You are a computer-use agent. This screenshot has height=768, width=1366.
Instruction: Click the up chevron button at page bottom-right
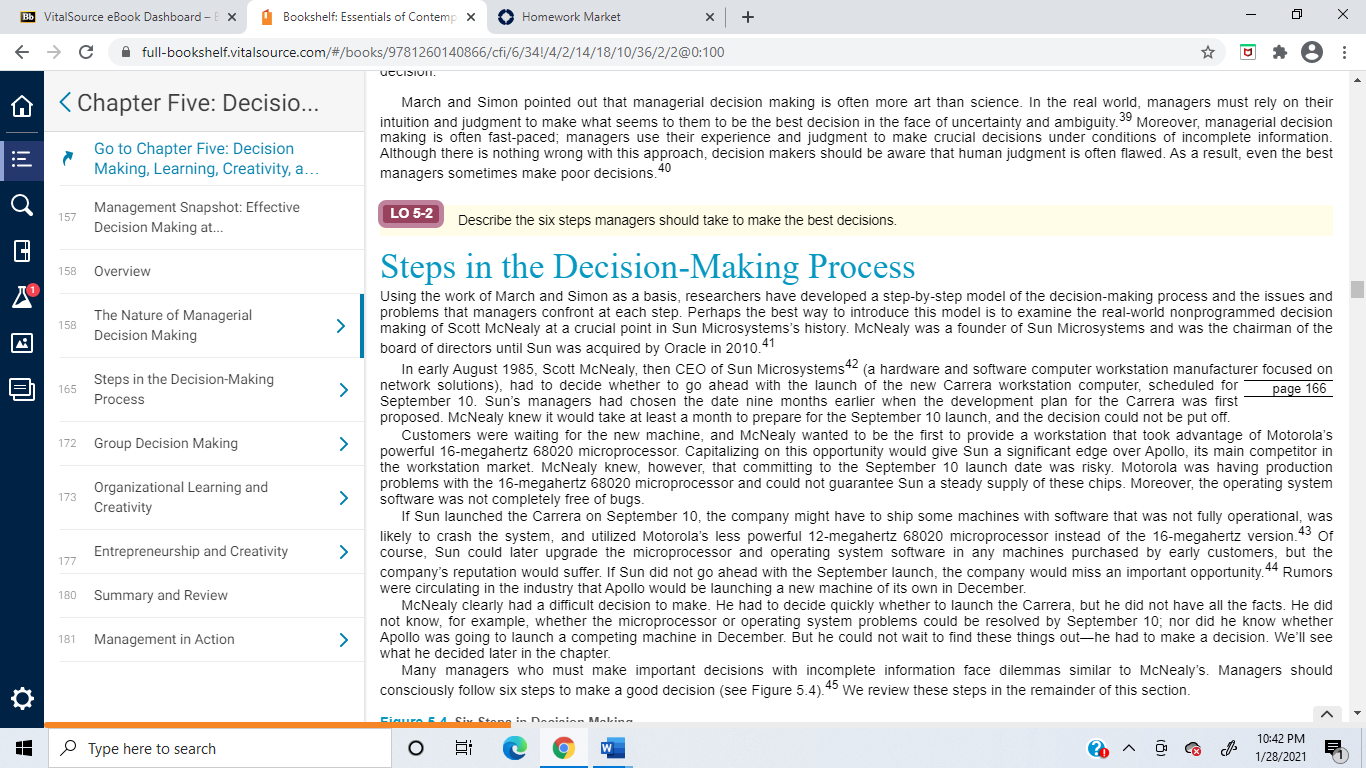point(1327,714)
